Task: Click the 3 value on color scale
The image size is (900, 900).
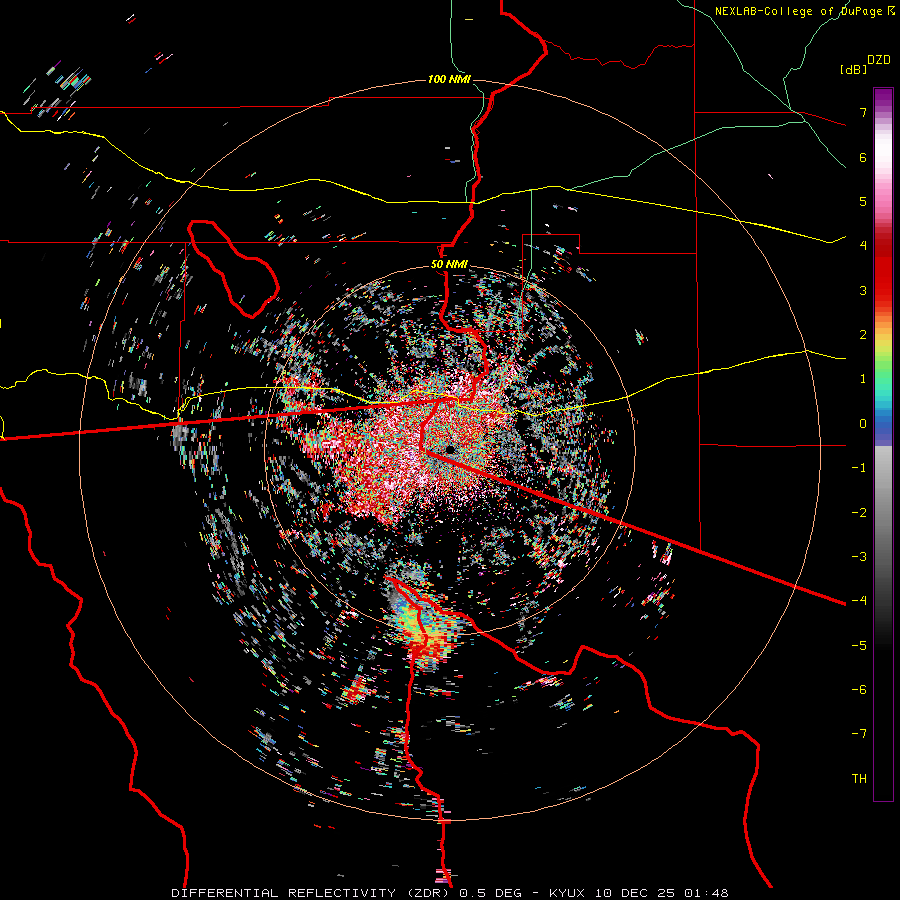Action: tap(863, 290)
